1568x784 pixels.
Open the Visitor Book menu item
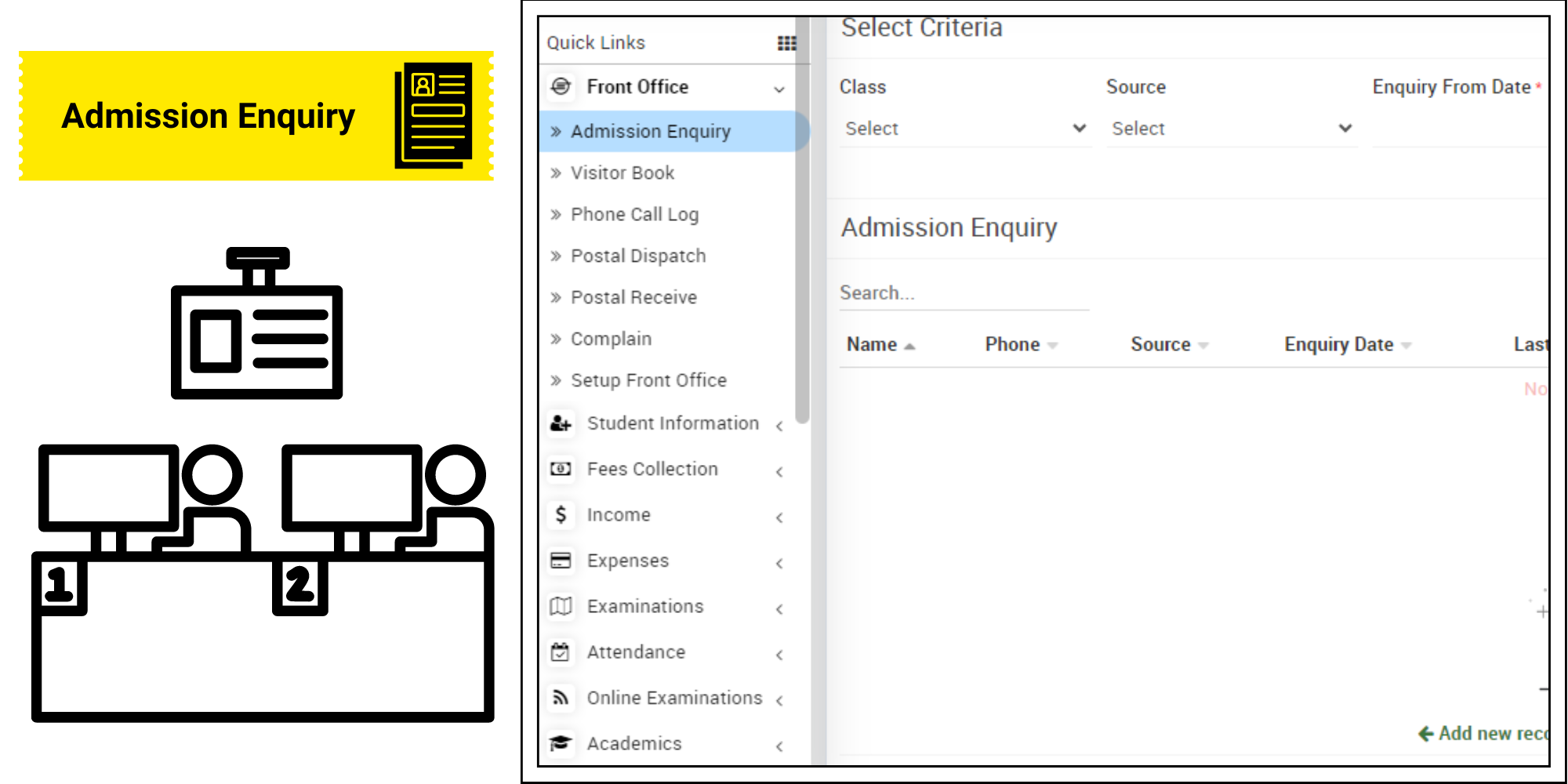click(x=622, y=172)
